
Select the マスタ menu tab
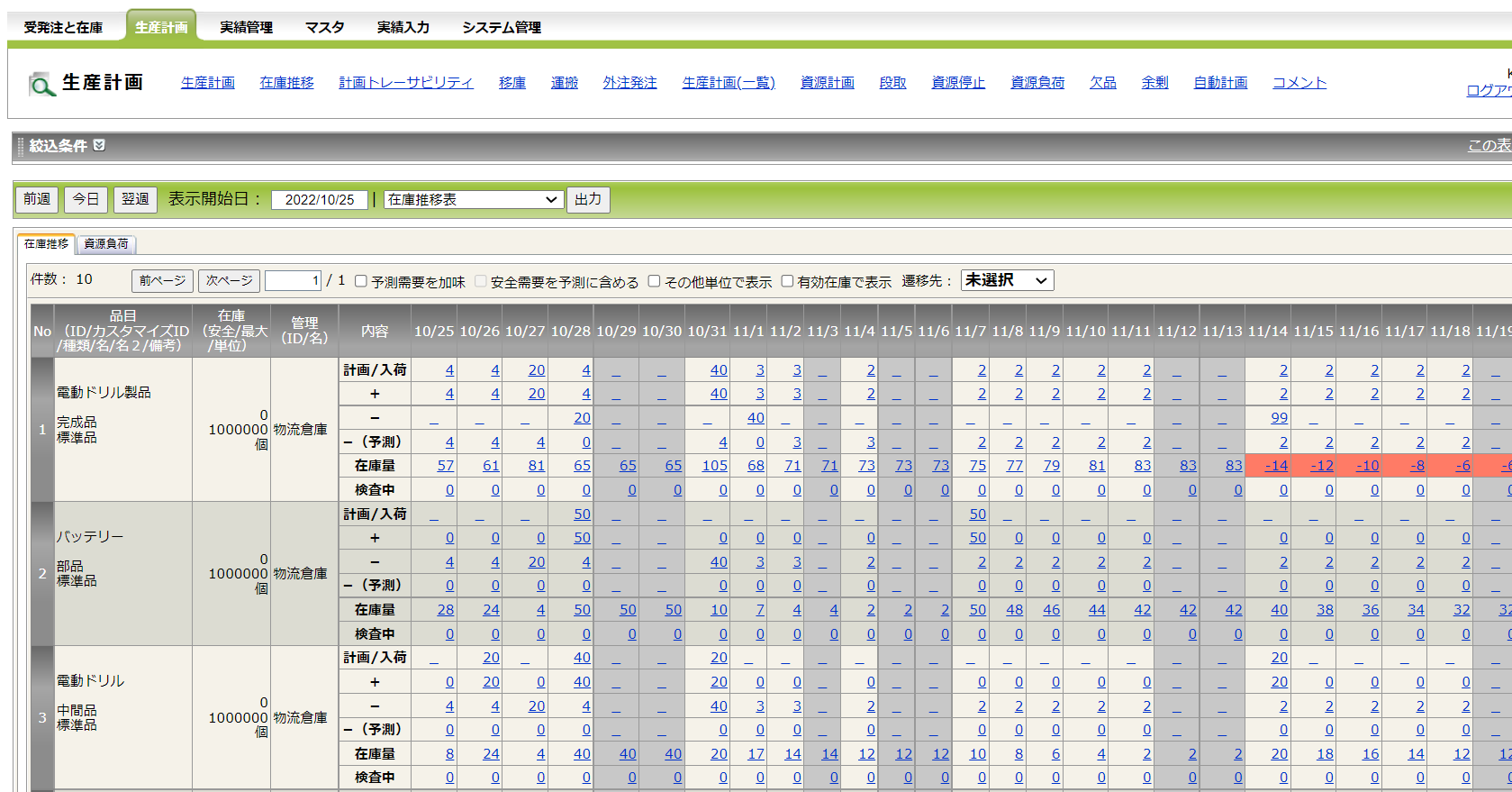[x=324, y=28]
